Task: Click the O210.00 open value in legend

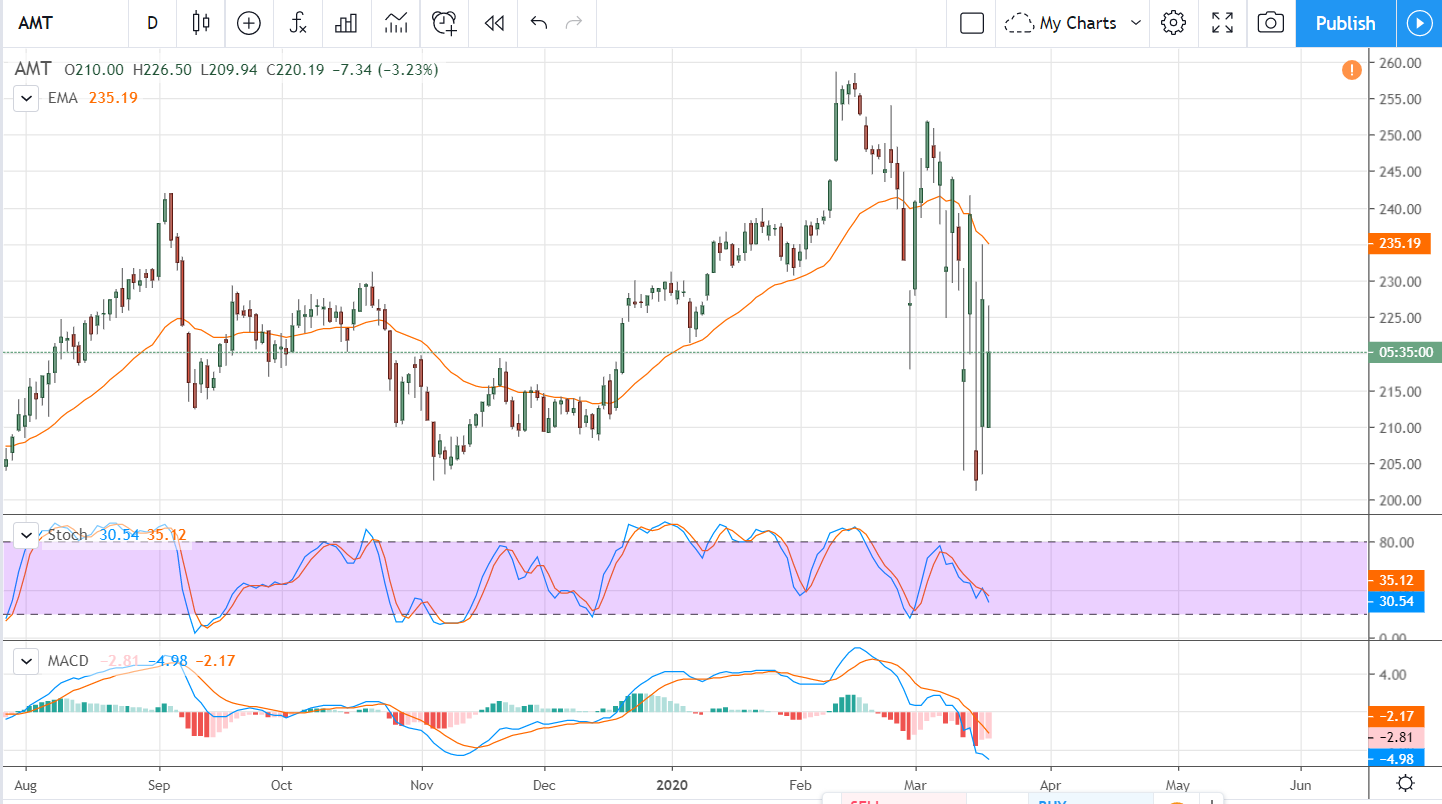Action: (94, 70)
